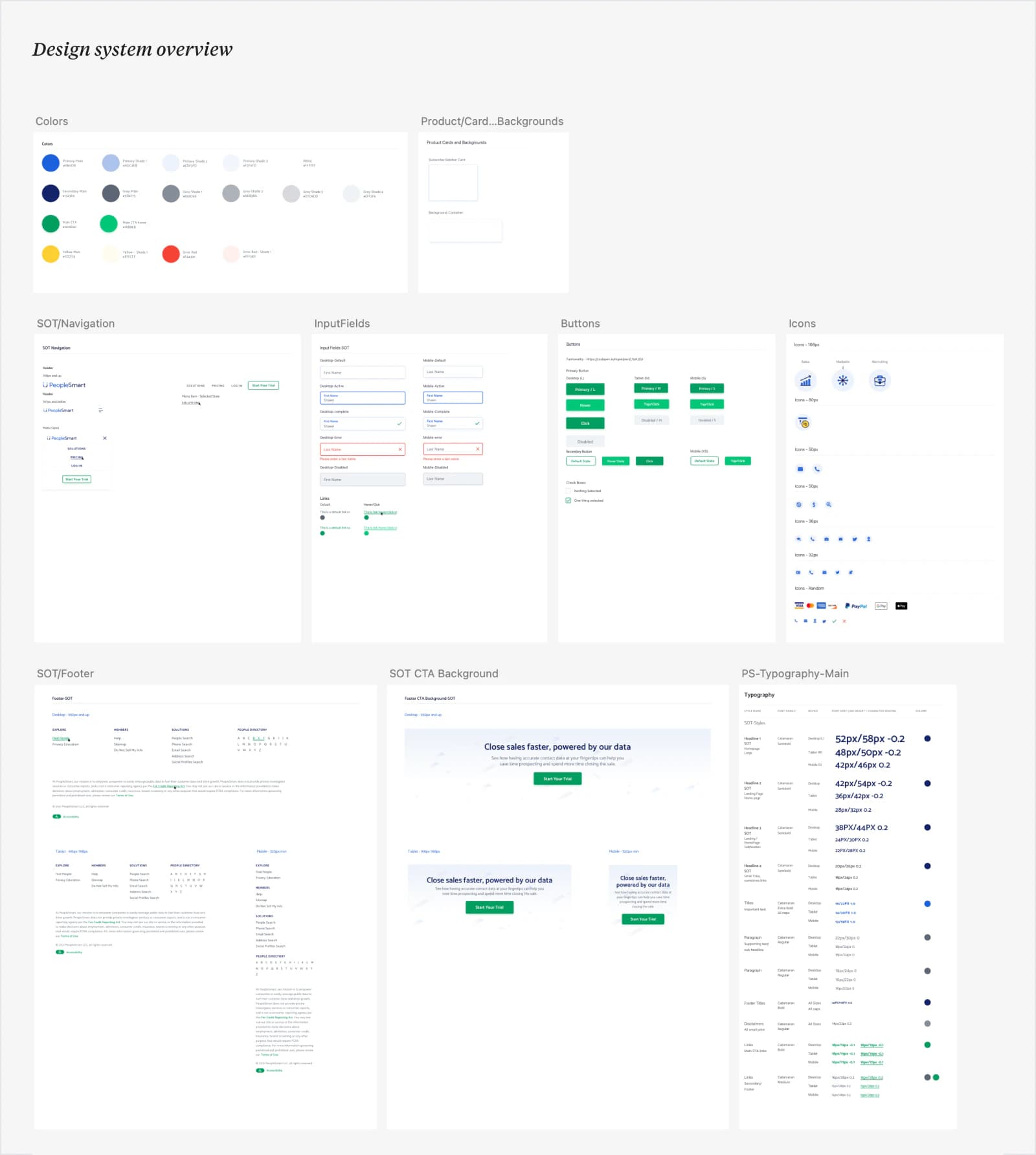Click the Sales bar-chart icon

[805, 381]
